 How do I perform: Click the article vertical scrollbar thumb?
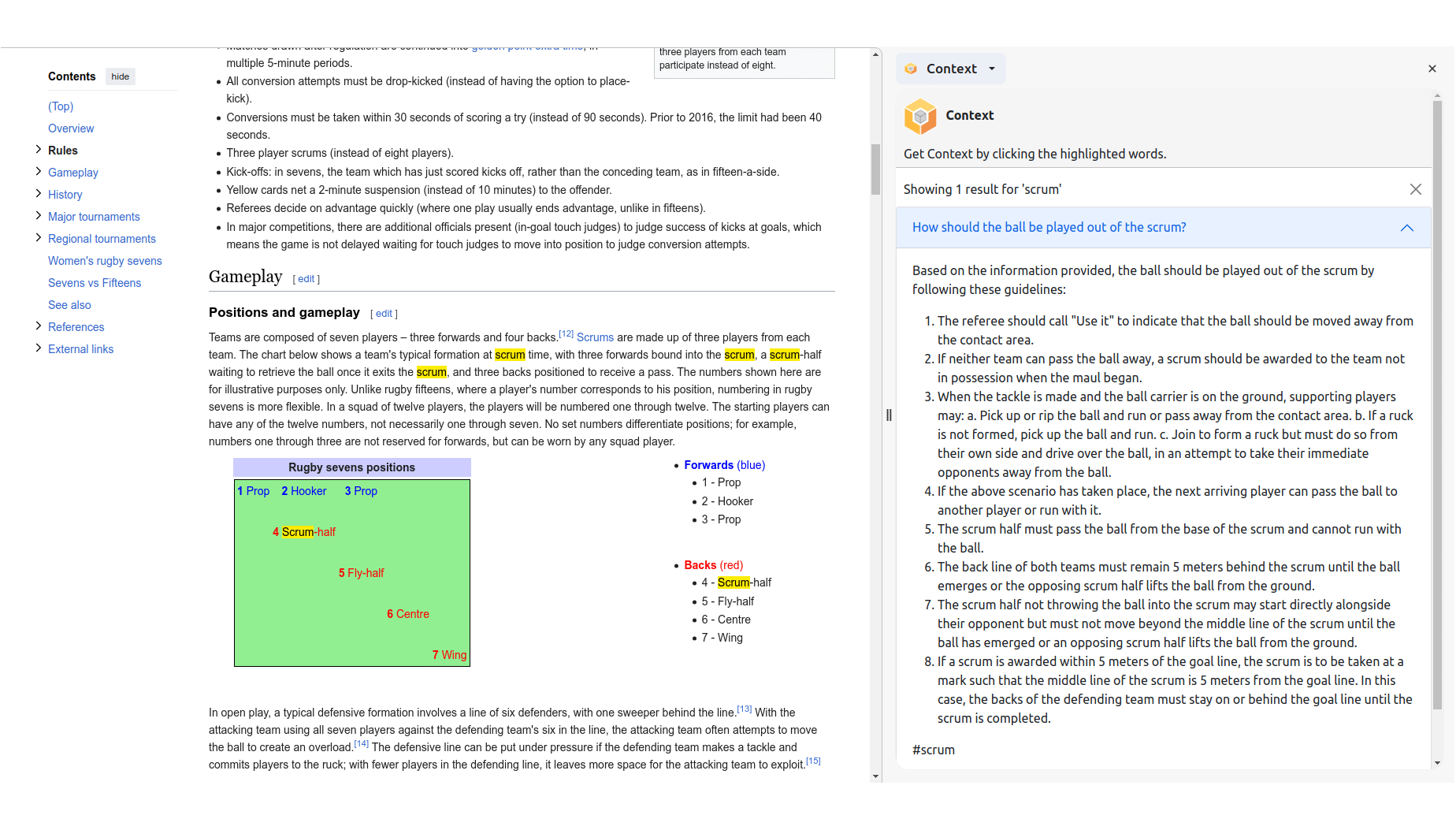click(x=875, y=169)
